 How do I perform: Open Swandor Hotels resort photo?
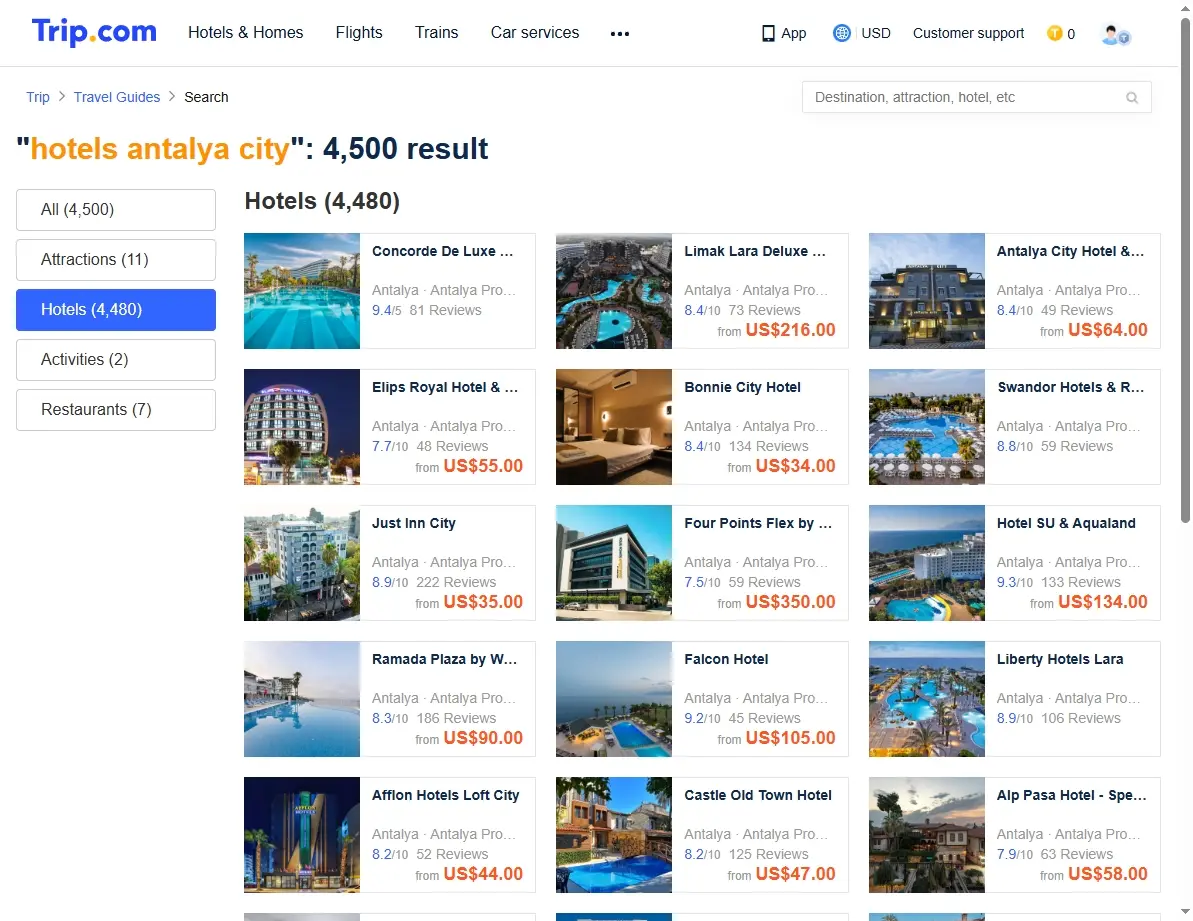click(x=927, y=427)
